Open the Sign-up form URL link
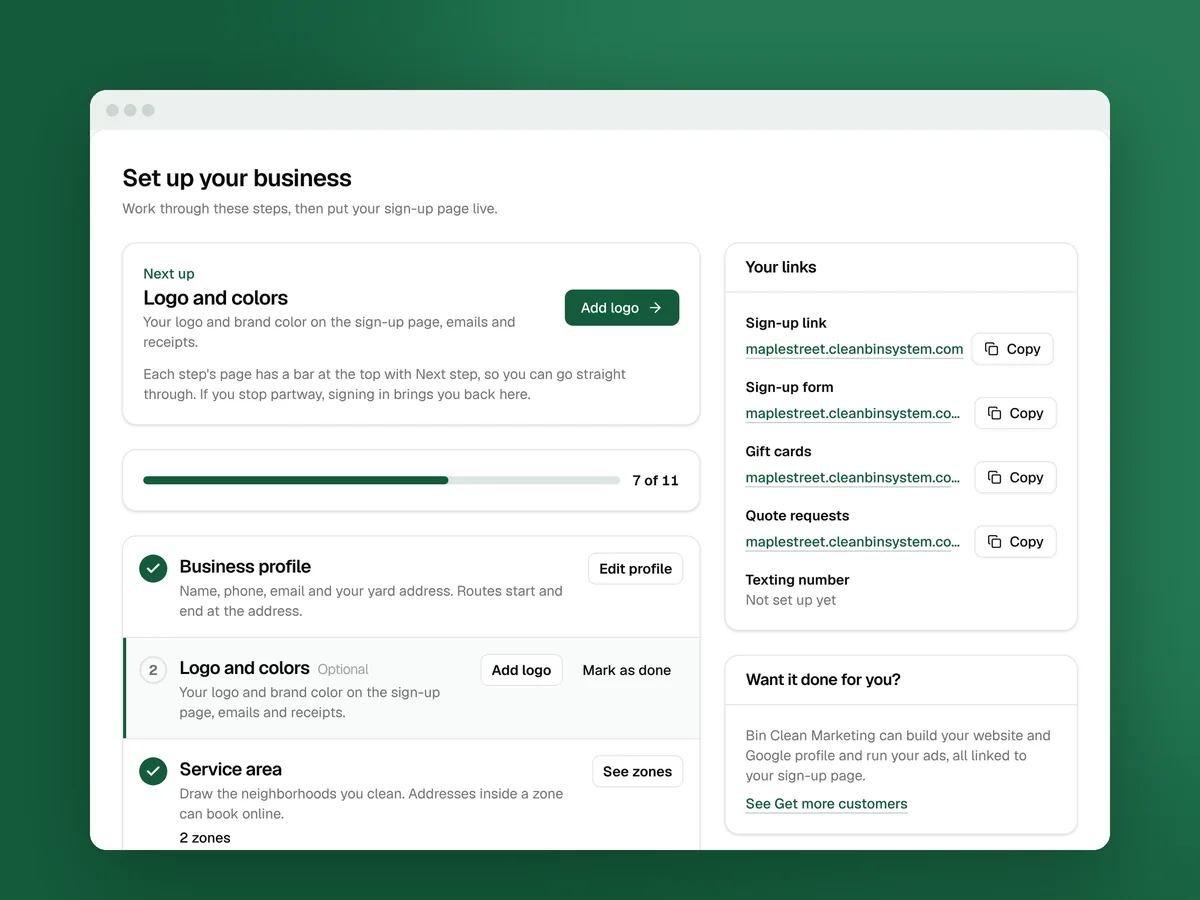This screenshot has width=1200, height=900. point(853,413)
